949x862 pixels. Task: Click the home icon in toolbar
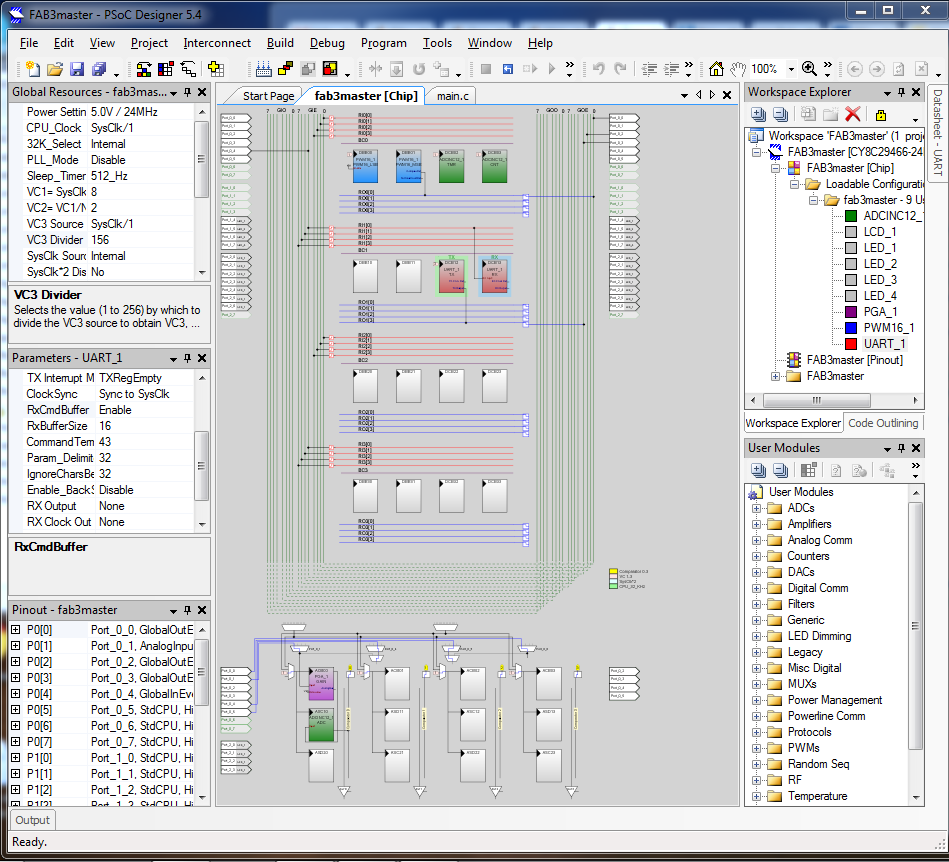[x=717, y=69]
